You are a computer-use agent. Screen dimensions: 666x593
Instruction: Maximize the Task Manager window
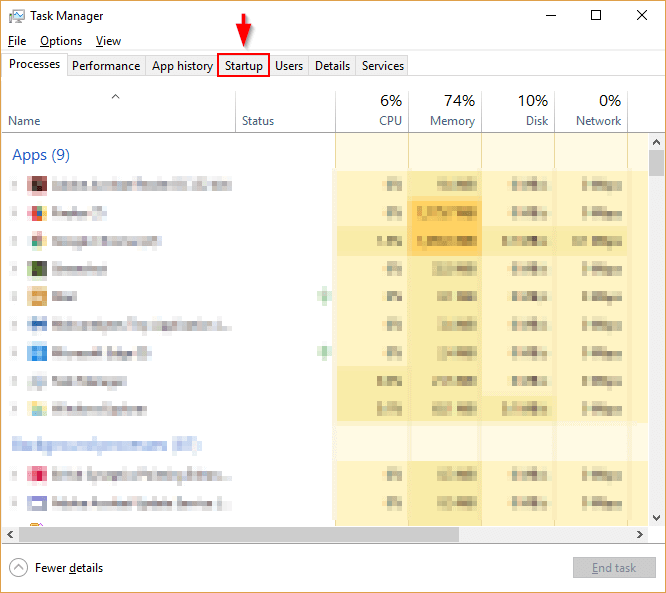596,15
